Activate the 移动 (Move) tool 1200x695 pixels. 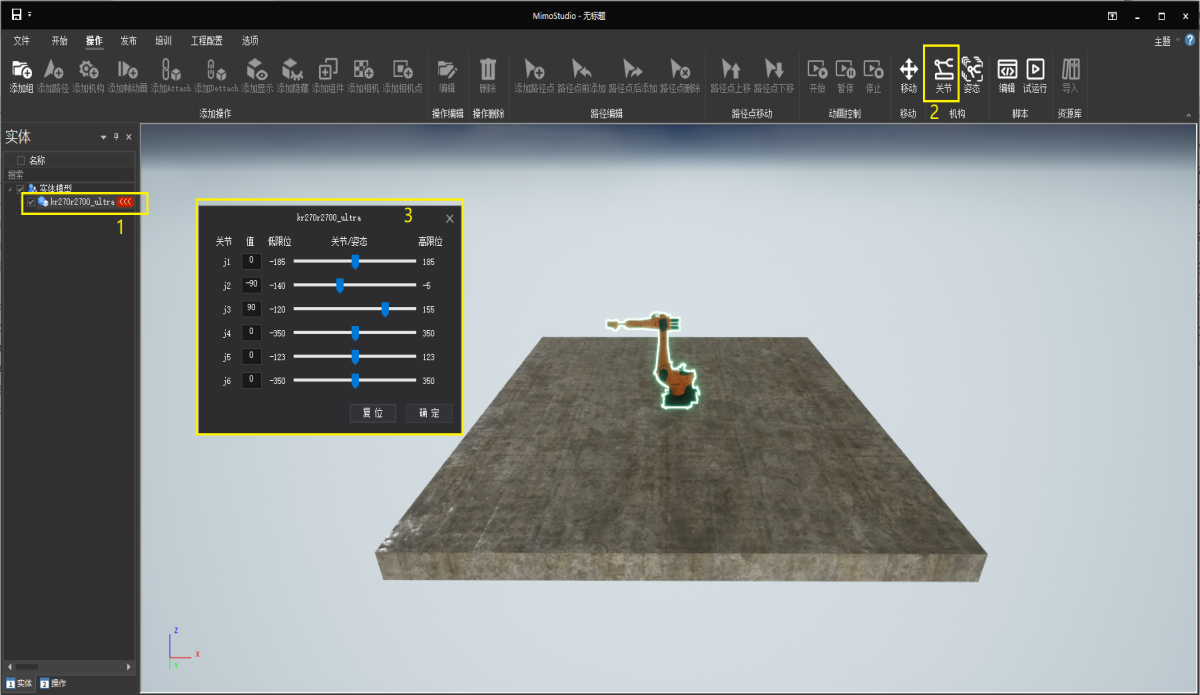point(908,70)
